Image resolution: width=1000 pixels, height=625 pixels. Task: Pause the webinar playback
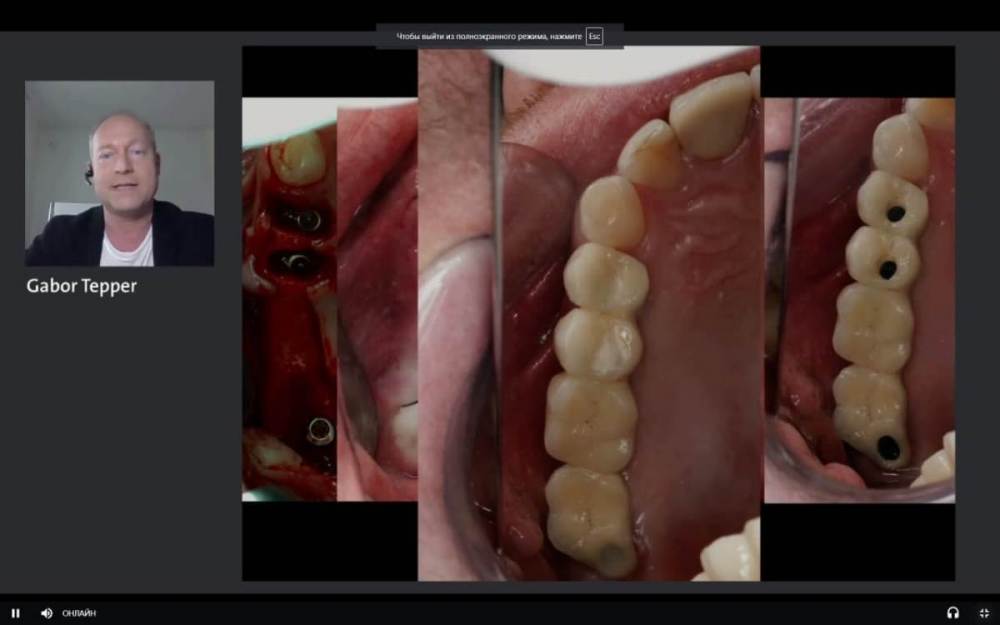[x=15, y=613]
